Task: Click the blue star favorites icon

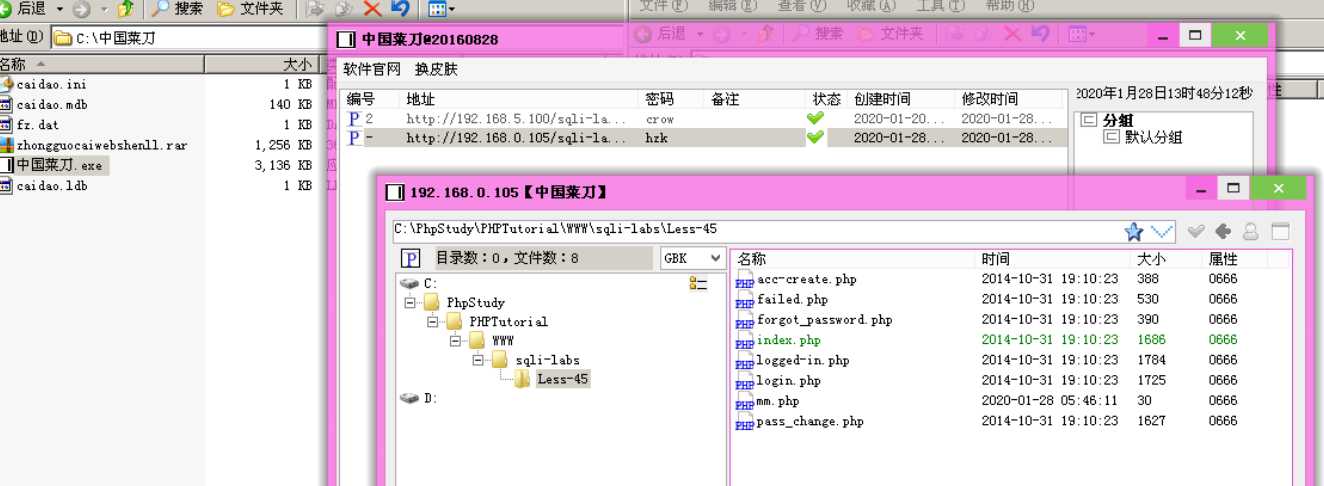Action: tap(1133, 231)
